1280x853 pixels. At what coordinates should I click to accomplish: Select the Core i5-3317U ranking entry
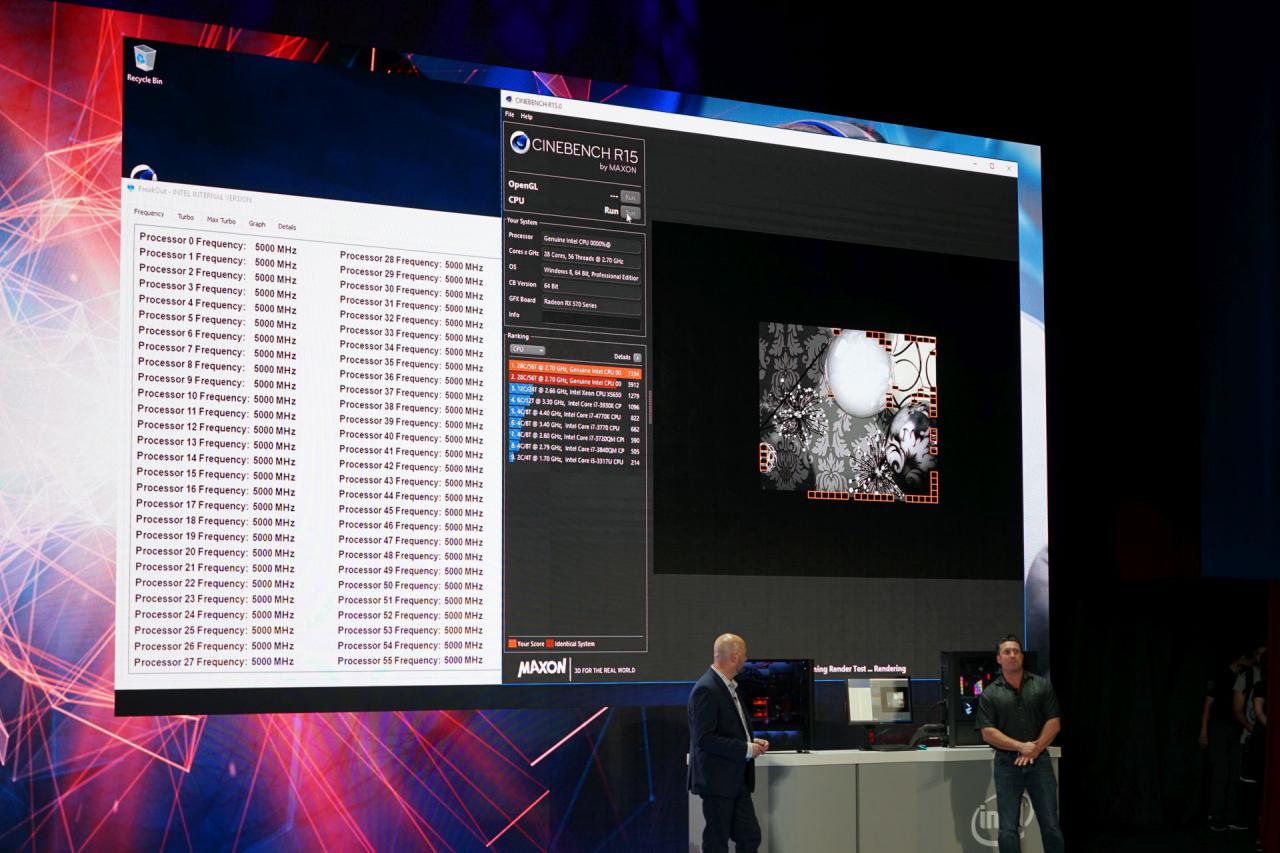pos(575,462)
